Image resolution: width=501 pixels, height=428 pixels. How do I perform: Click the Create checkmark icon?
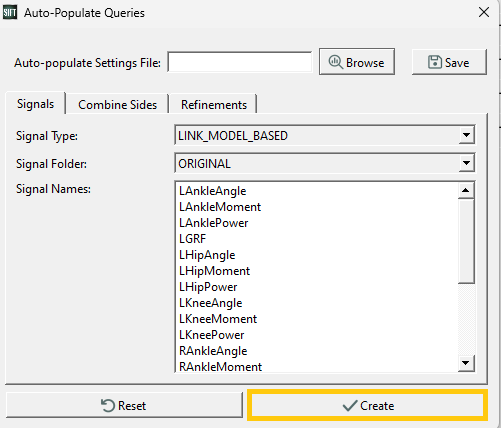[x=350, y=406]
